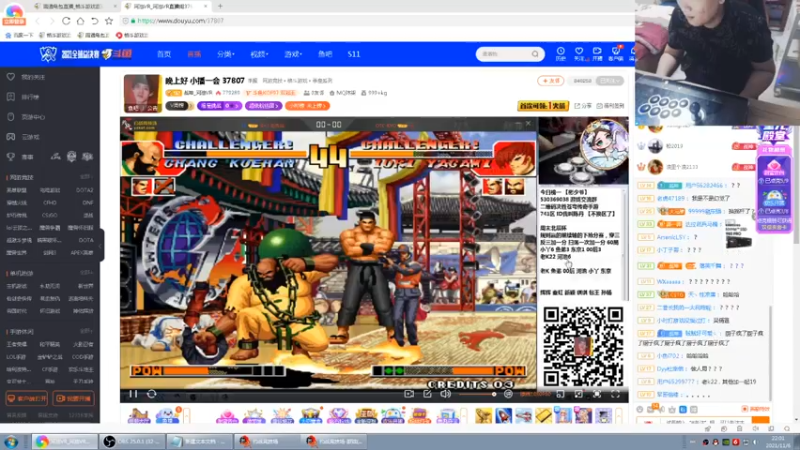Bookmark this page with star icon
The image size is (800, 450).
pyautogui.click(x=109, y=21)
